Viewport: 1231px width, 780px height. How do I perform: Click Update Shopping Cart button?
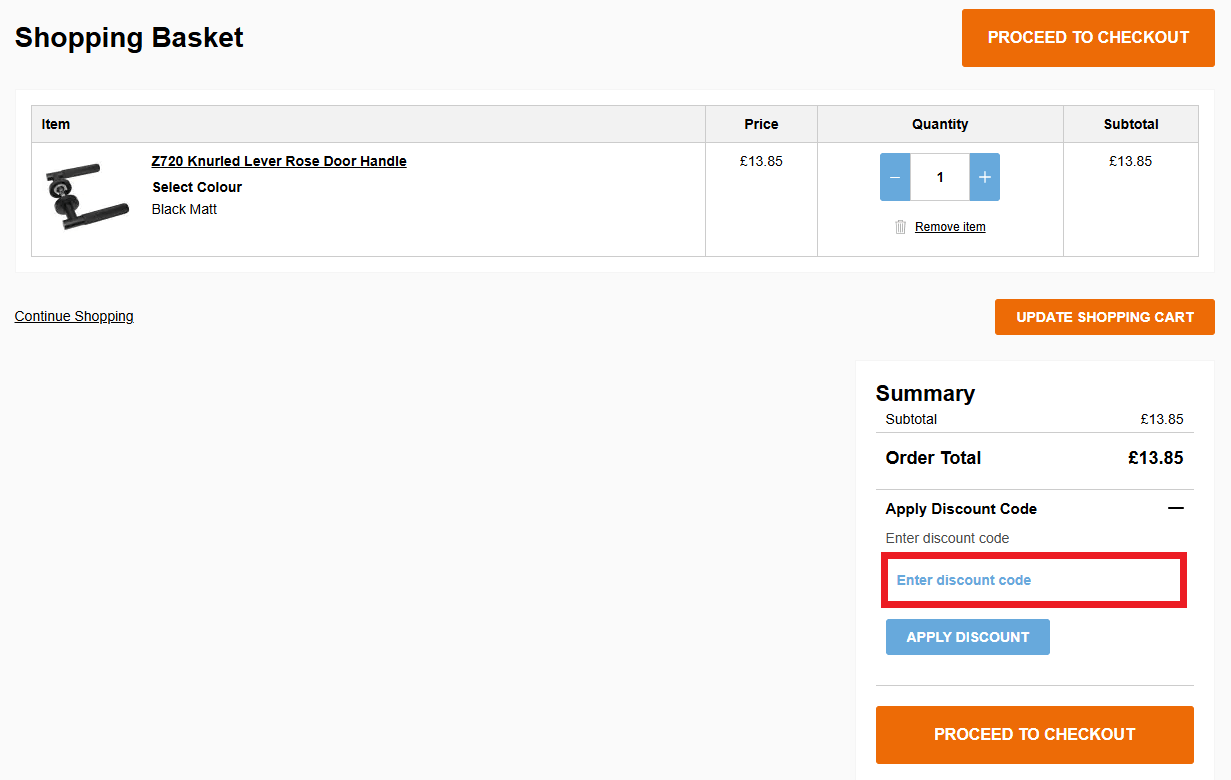click(x=1105, y=317)
